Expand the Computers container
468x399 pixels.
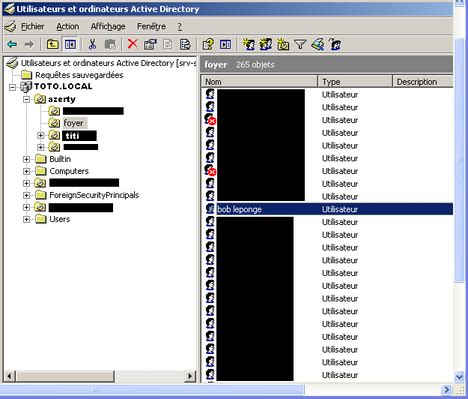[26, 171]
